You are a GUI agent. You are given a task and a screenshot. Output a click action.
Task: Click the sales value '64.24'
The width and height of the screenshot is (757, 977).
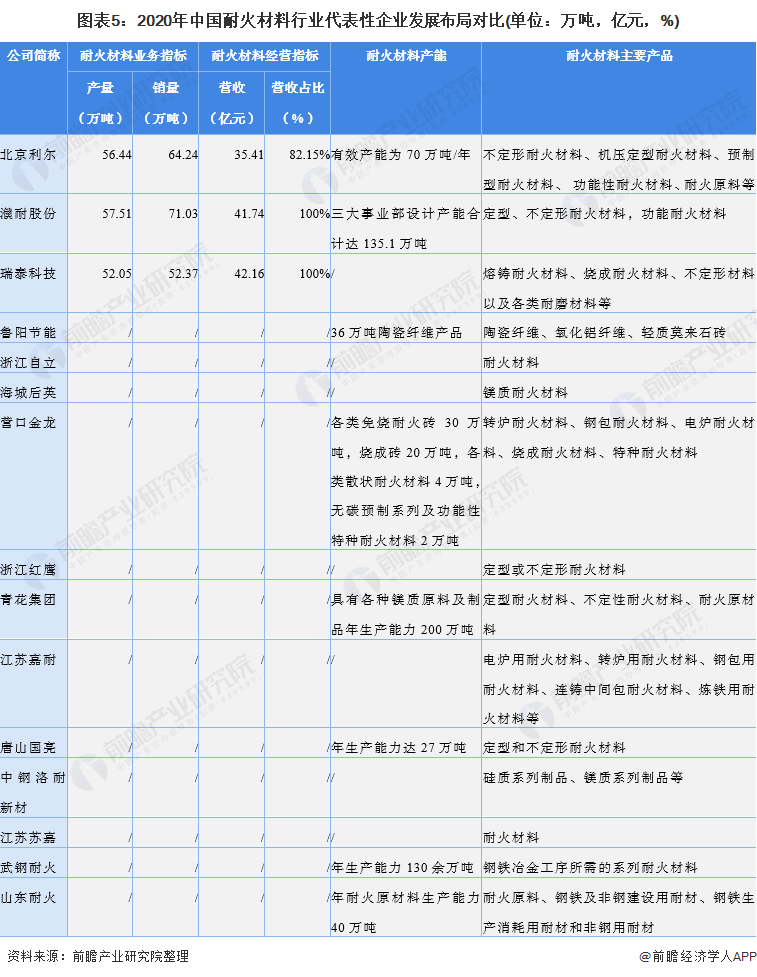[183, 155]
